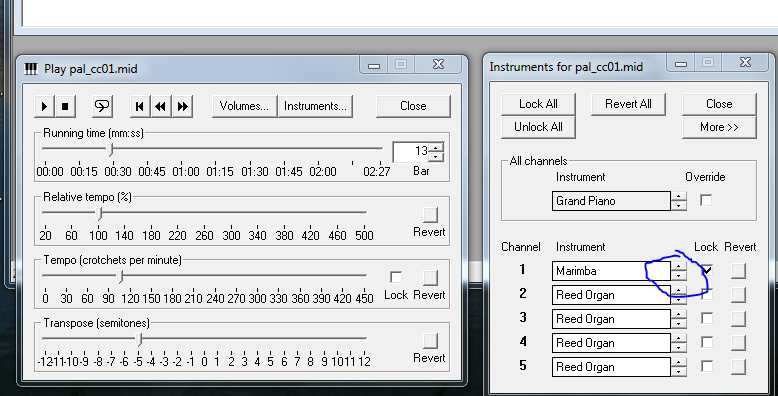
Task: Lock channel 3 instrument checkbox
Action: coord(707,318)
